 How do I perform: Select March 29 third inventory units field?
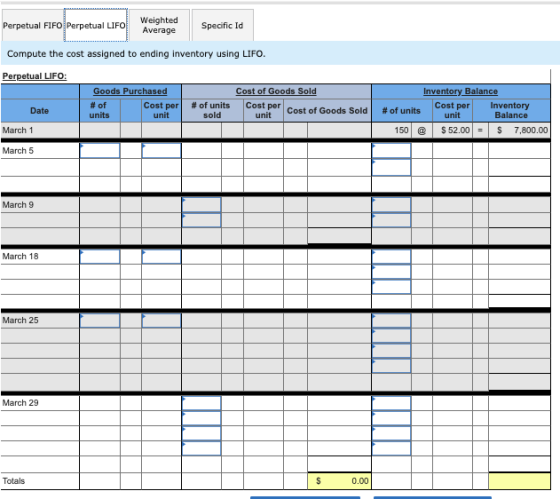click(x=391, y=433)
